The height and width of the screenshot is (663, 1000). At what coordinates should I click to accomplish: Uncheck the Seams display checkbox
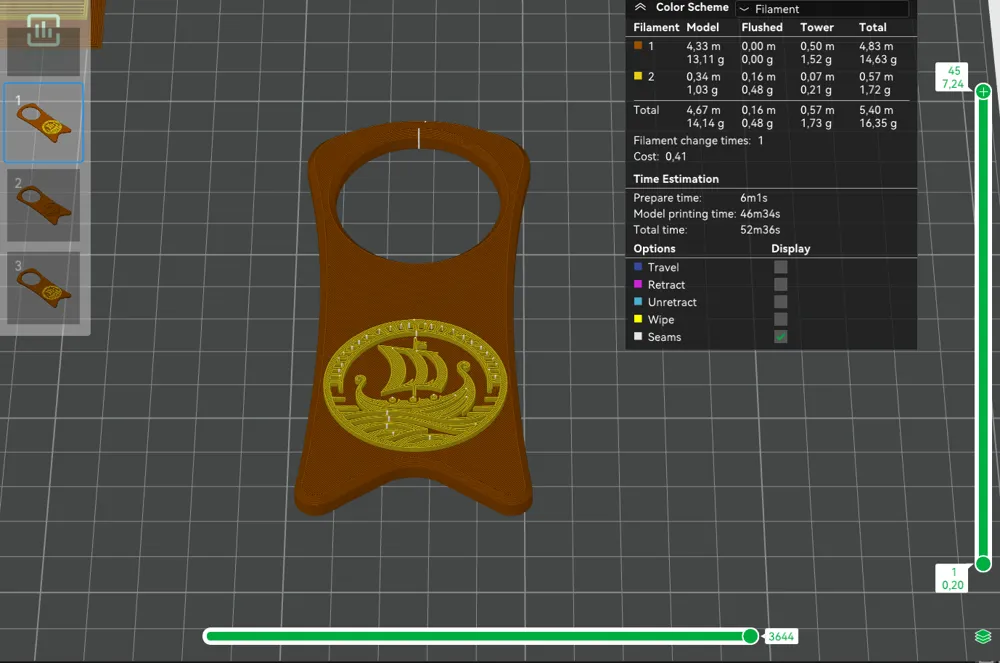pos(781,337)
